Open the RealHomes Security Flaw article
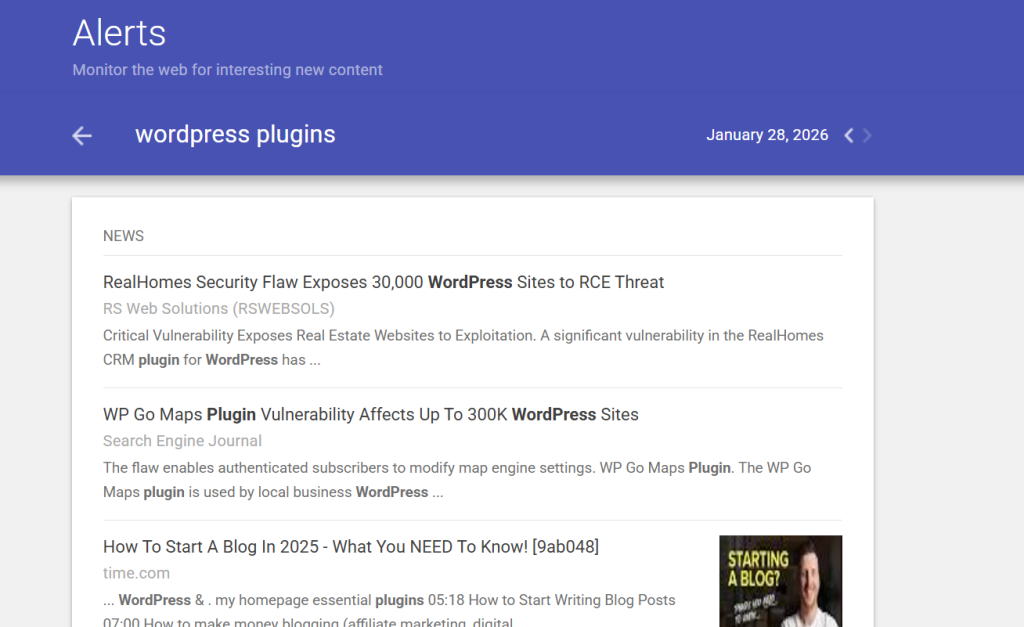This screenshot has height=627, width=1024. [383, 282]
